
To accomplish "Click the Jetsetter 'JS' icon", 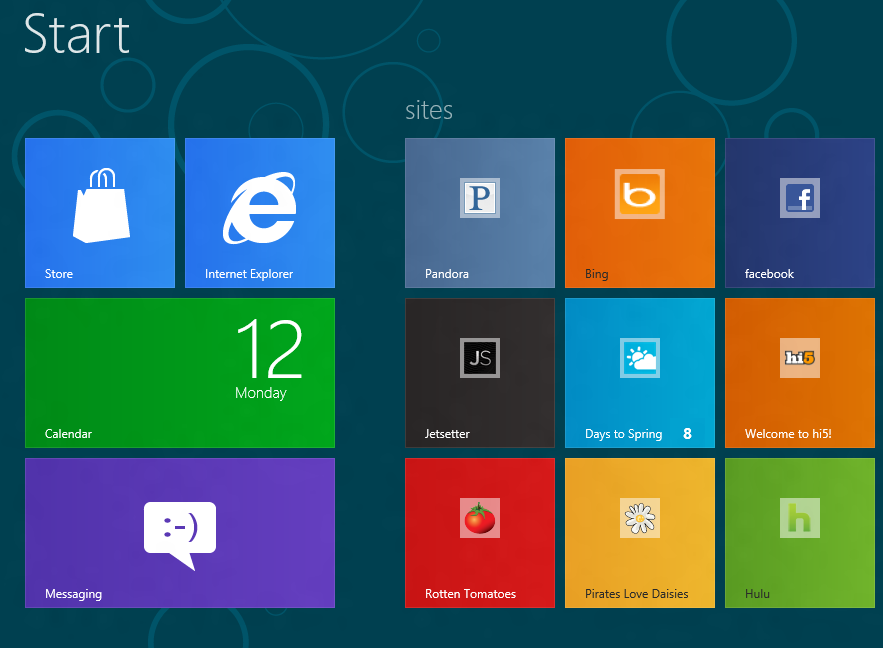I will (480, 358).
